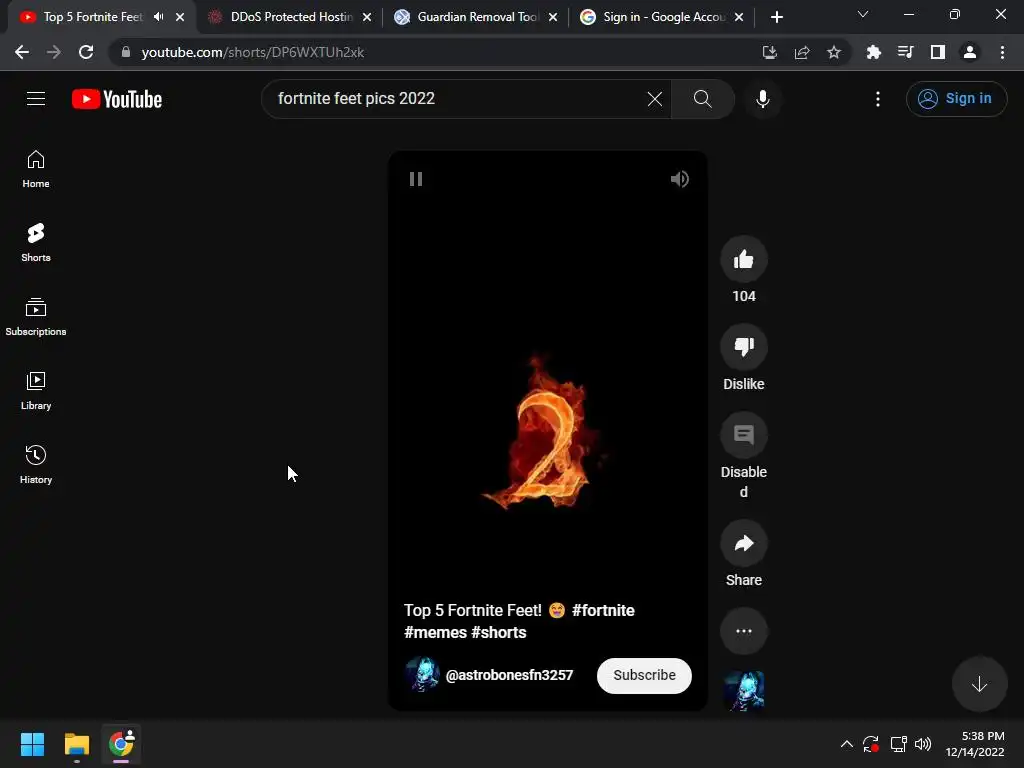This screenshot has width=1024, height=768.
Task: Close the DDoS Protected Hosting tab
Action: click(x=367, y=18)
